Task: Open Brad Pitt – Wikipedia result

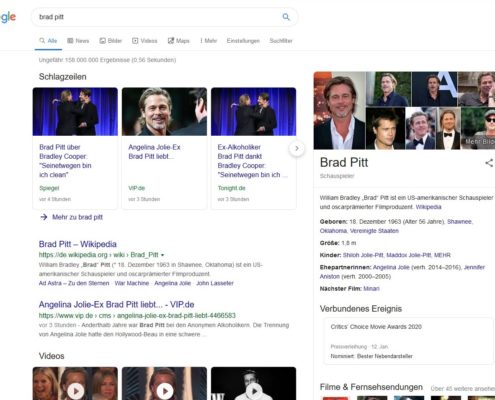Action: [x=78, y=244]
